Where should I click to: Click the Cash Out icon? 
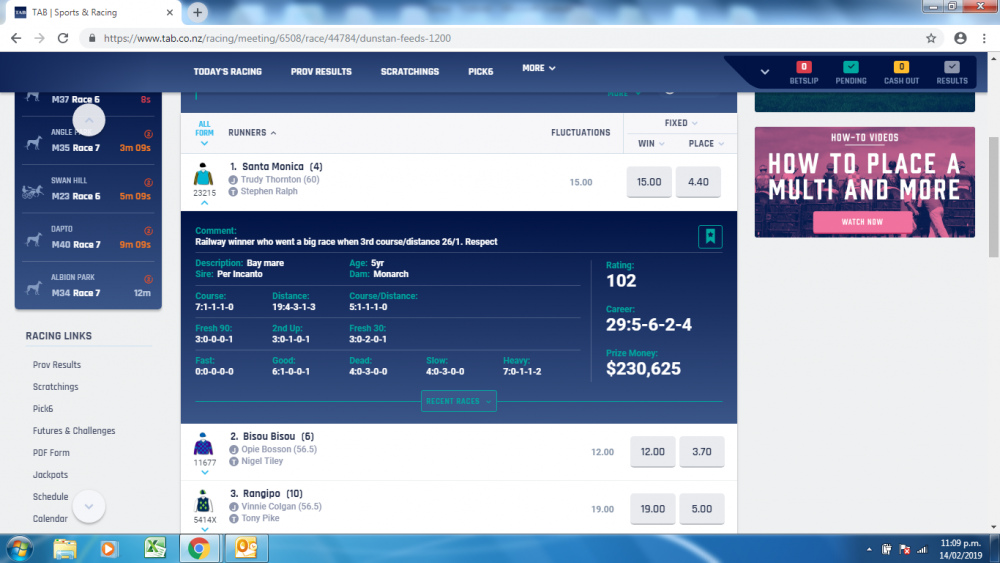tap(901, 72)
